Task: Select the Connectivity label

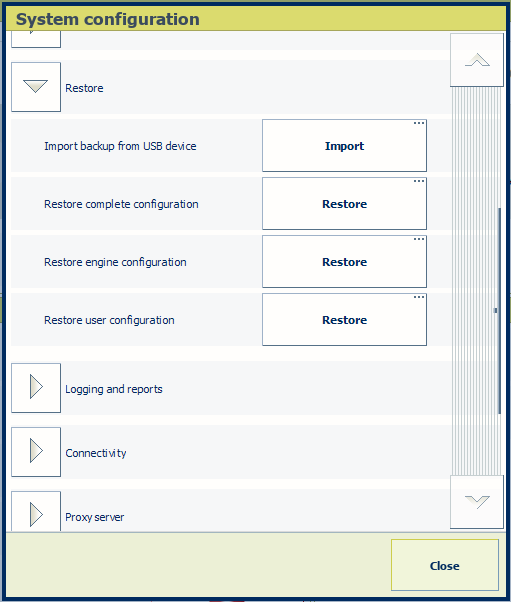Action: click(x=96, y=453)
